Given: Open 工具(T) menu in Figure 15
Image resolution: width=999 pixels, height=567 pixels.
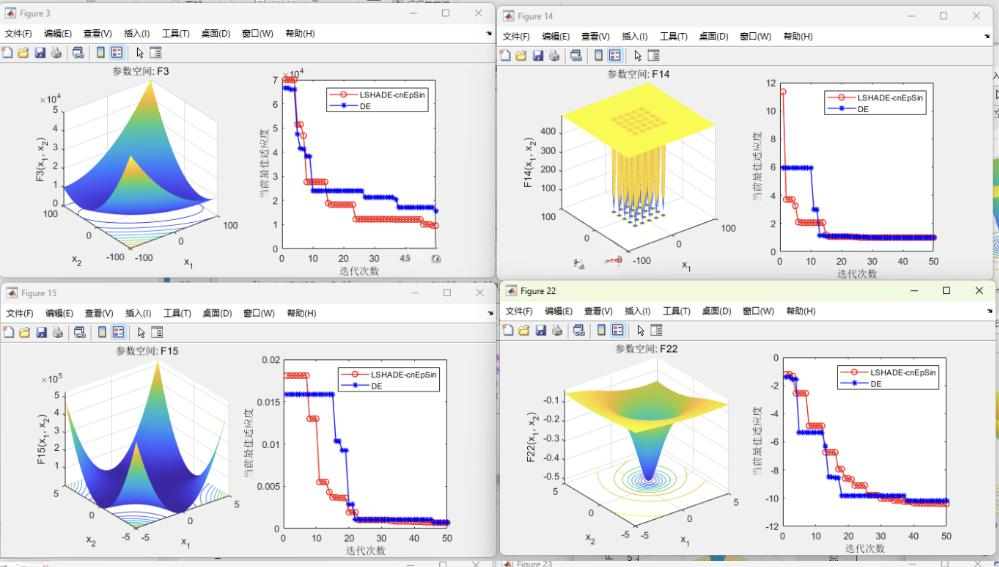Looking at the screenshot, I should tap(177, 313).
